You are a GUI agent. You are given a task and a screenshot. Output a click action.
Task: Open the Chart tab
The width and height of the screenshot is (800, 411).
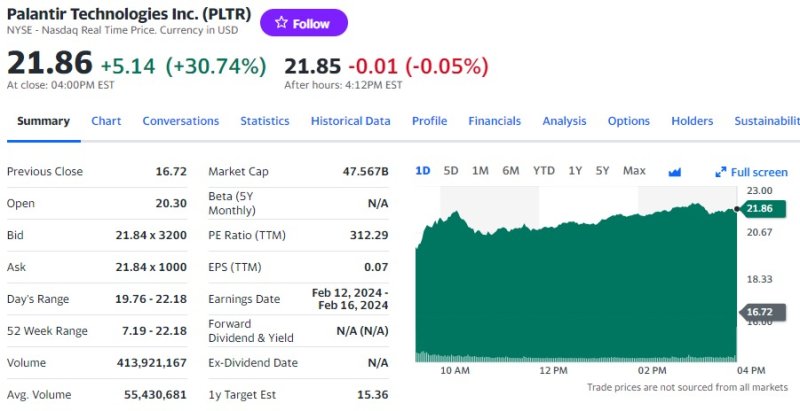[x=106, y=121]
